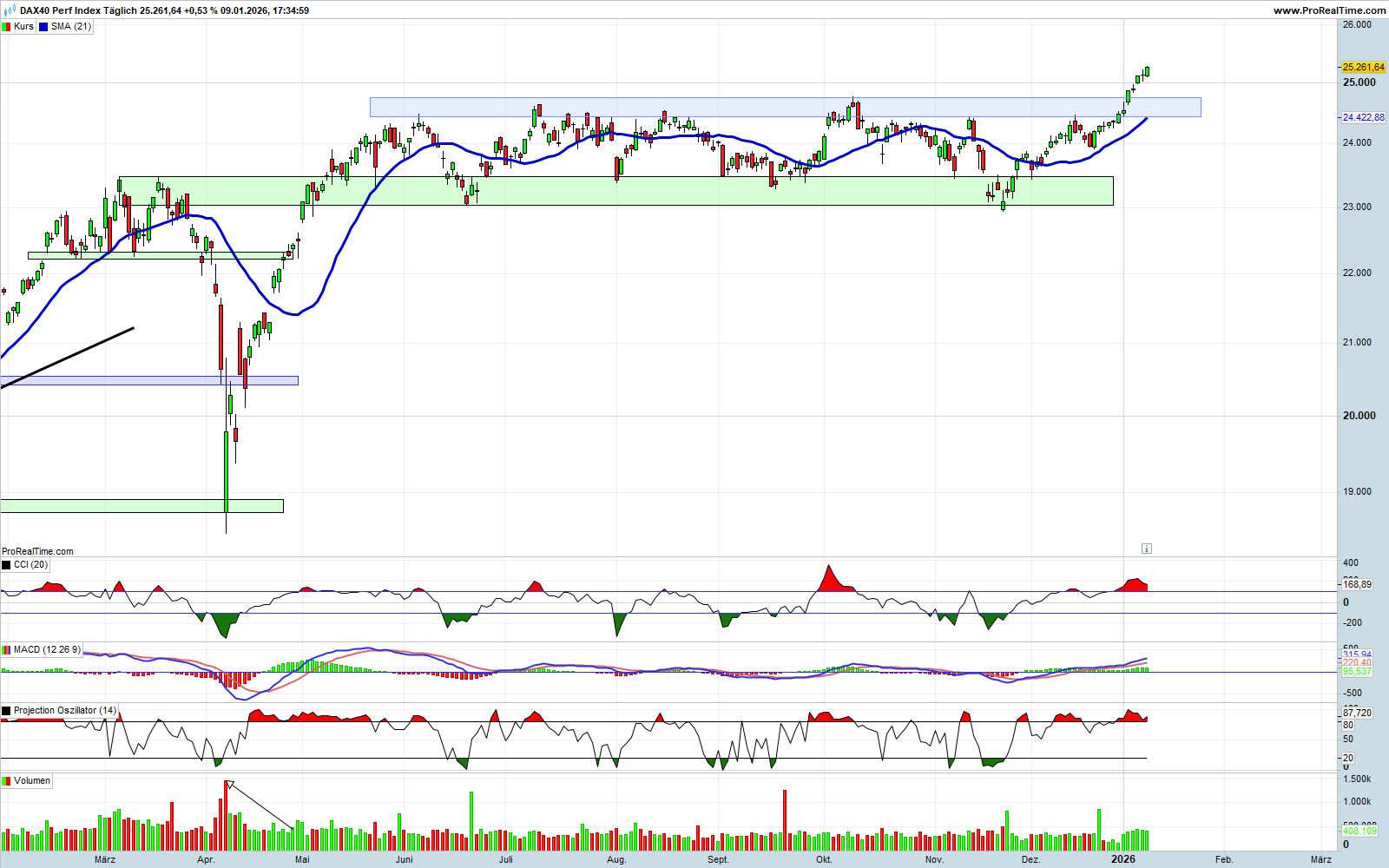Click the 2026 year marker on time axis
The image size is (1389, 868).
1123,859
